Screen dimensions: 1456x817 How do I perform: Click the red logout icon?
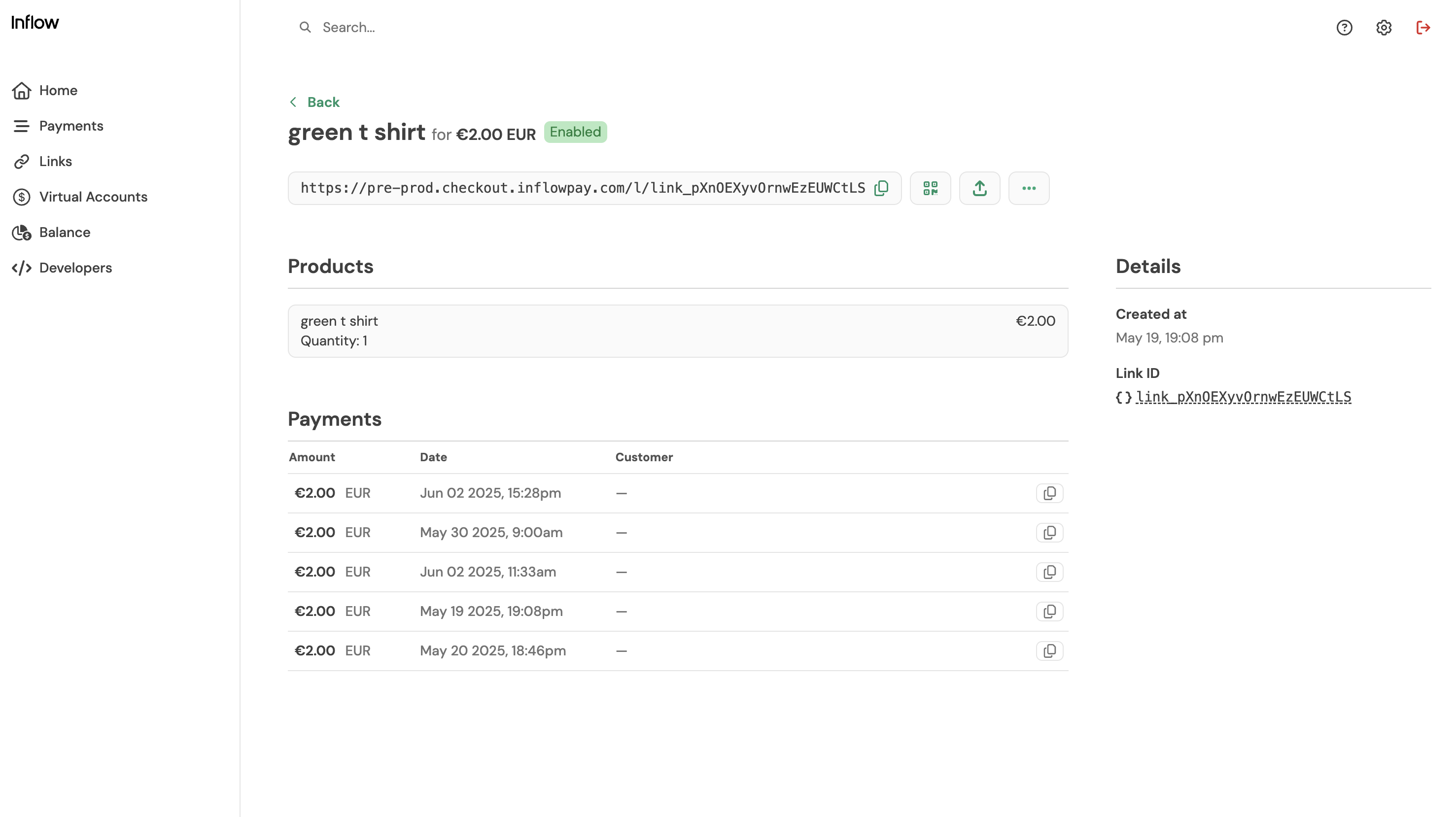click(1422, 27)
